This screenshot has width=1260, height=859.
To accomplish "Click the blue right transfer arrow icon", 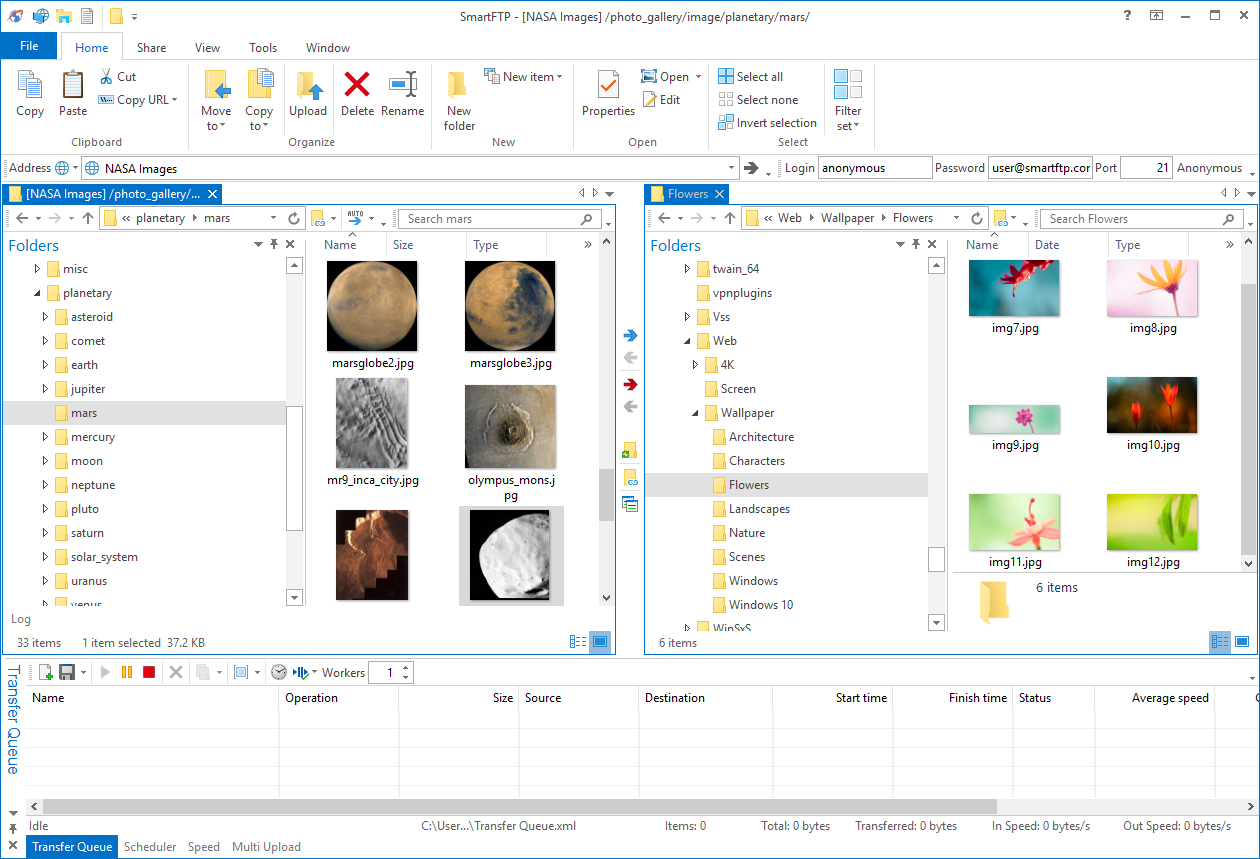I will tap(630, 336).
